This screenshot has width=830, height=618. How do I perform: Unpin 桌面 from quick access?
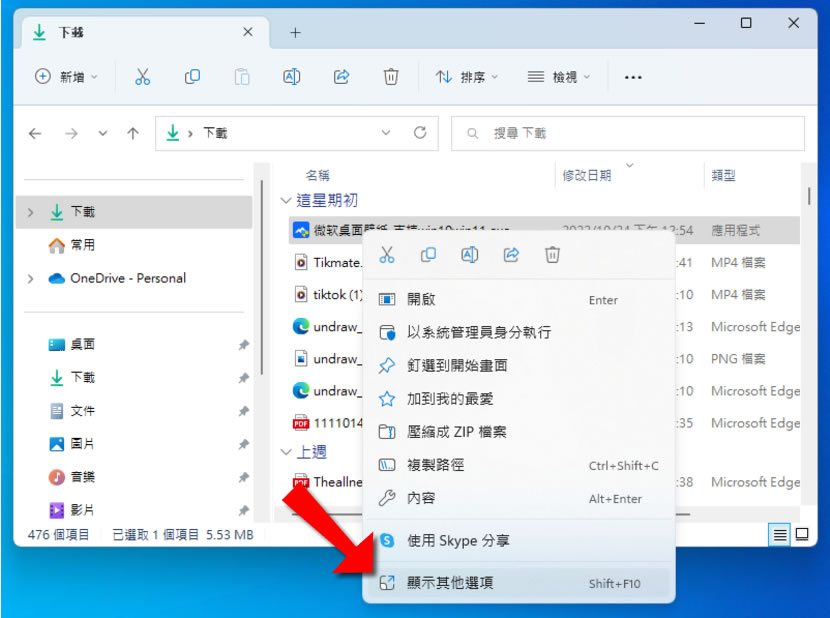tap(243, 345)
